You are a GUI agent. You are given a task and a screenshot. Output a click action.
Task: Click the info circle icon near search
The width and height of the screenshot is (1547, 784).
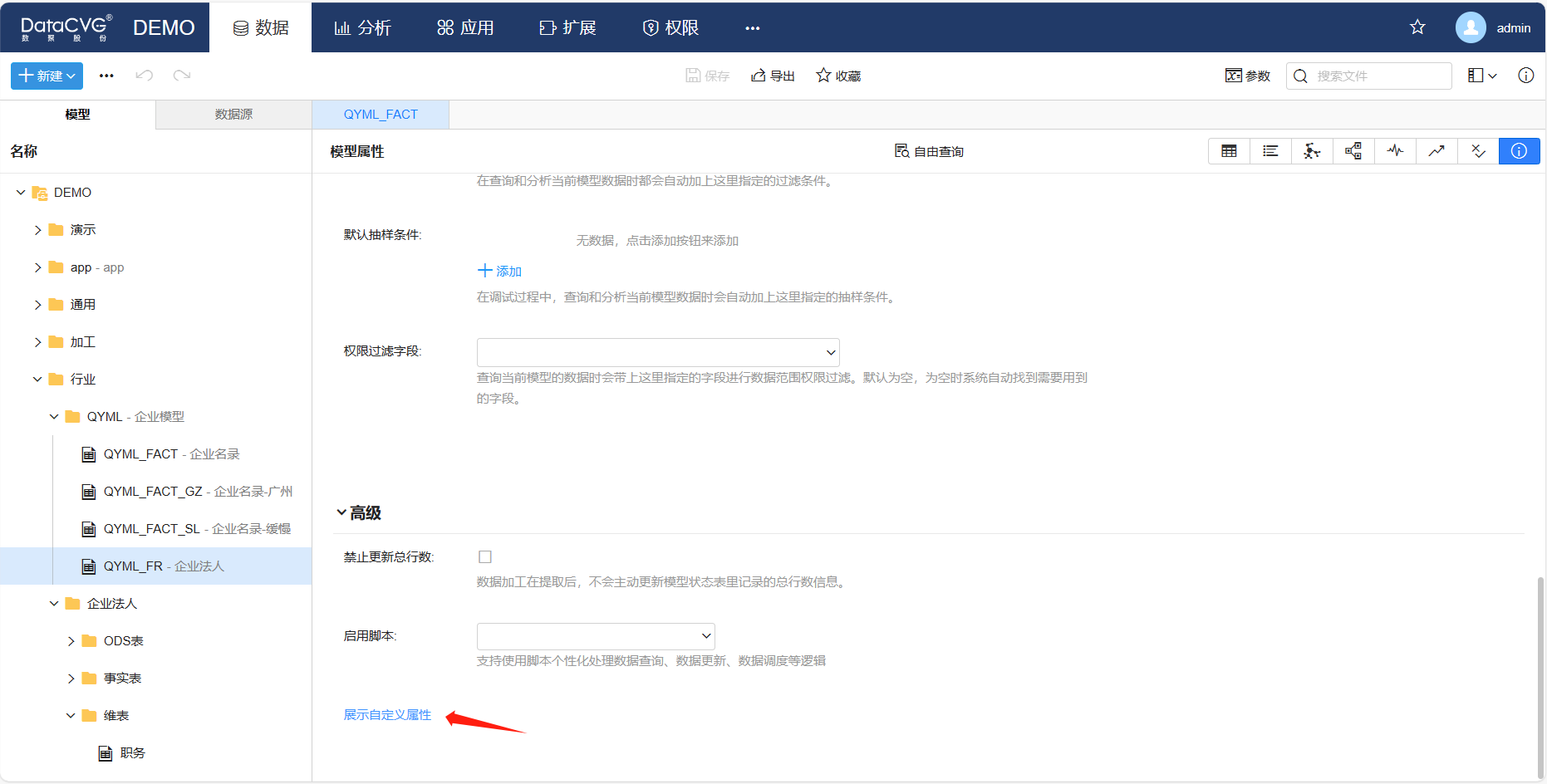point(1525,76)
